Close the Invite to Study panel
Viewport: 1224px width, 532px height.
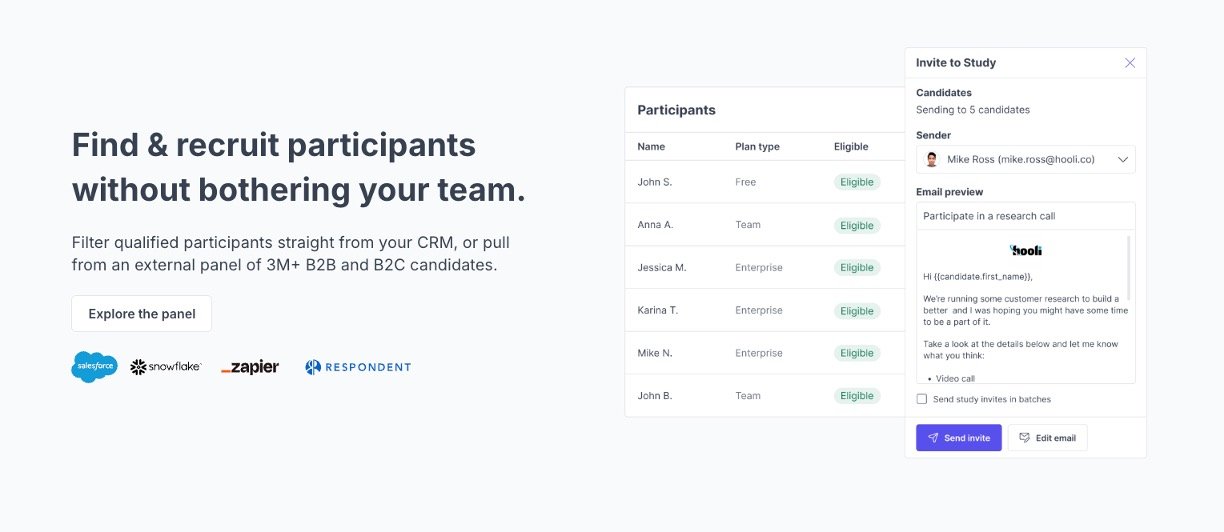(1130, 63)
